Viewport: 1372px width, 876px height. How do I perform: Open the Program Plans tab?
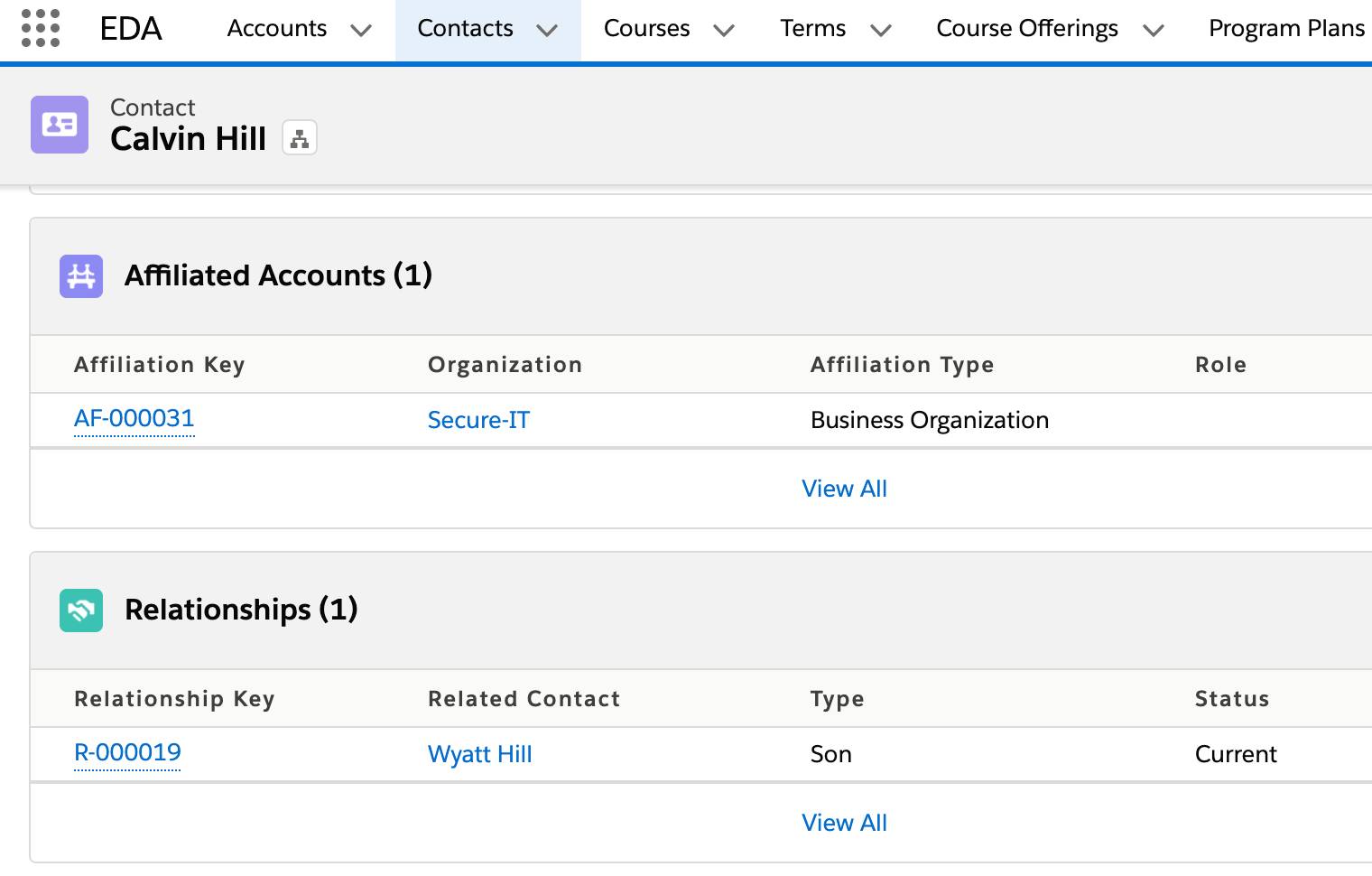pos(1286,29)
